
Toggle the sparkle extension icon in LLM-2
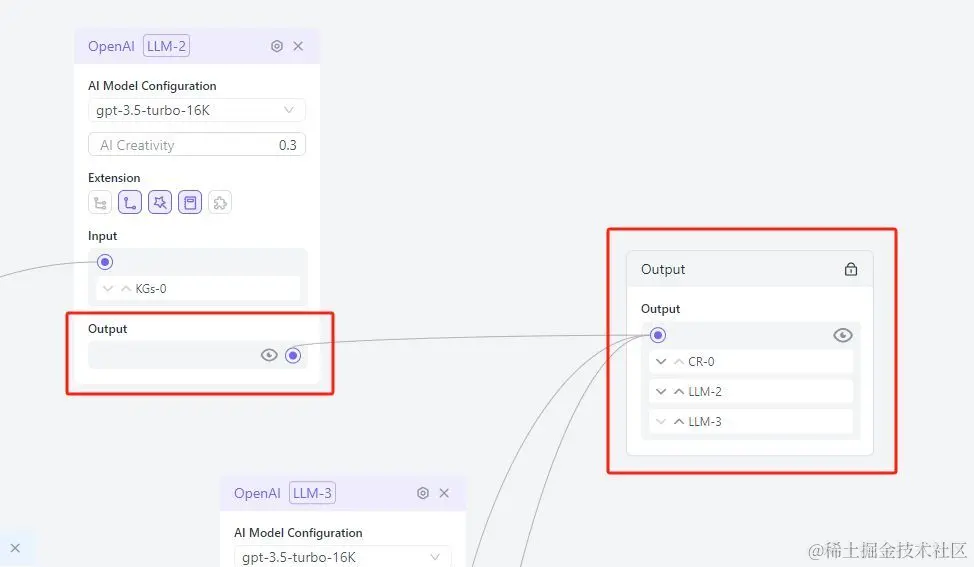coord(160,202)
